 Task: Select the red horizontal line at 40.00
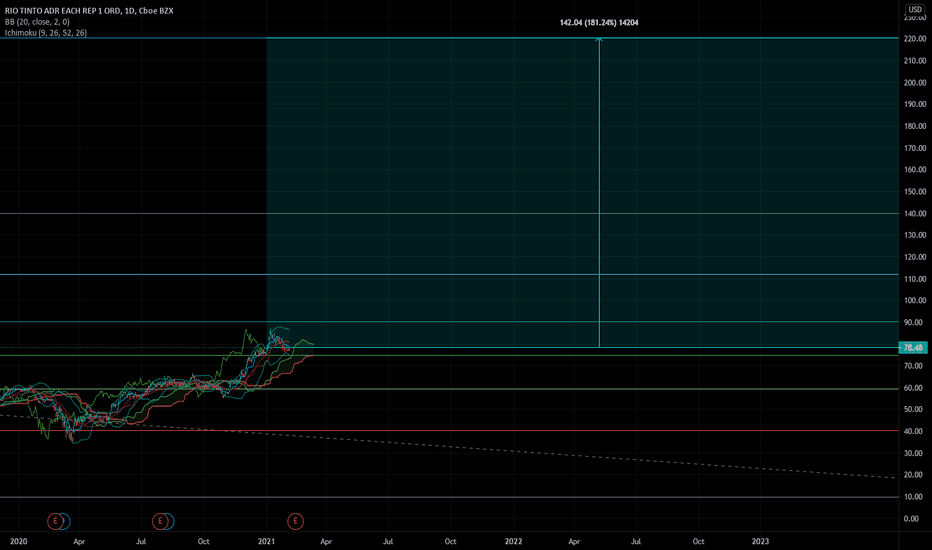449,430
